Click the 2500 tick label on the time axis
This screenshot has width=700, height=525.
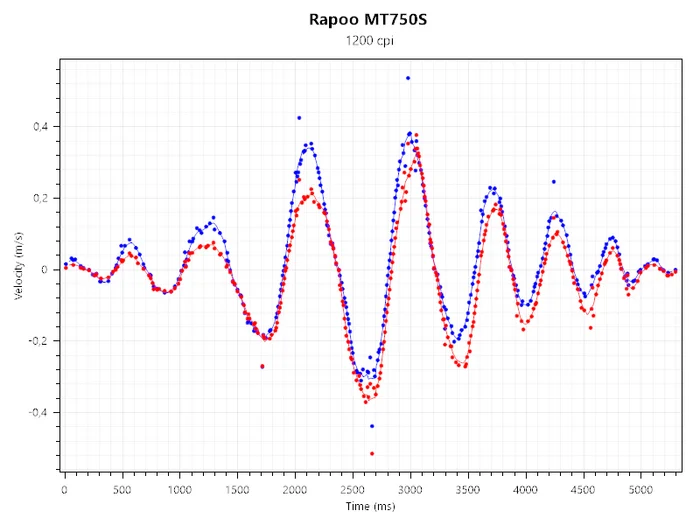352,490
